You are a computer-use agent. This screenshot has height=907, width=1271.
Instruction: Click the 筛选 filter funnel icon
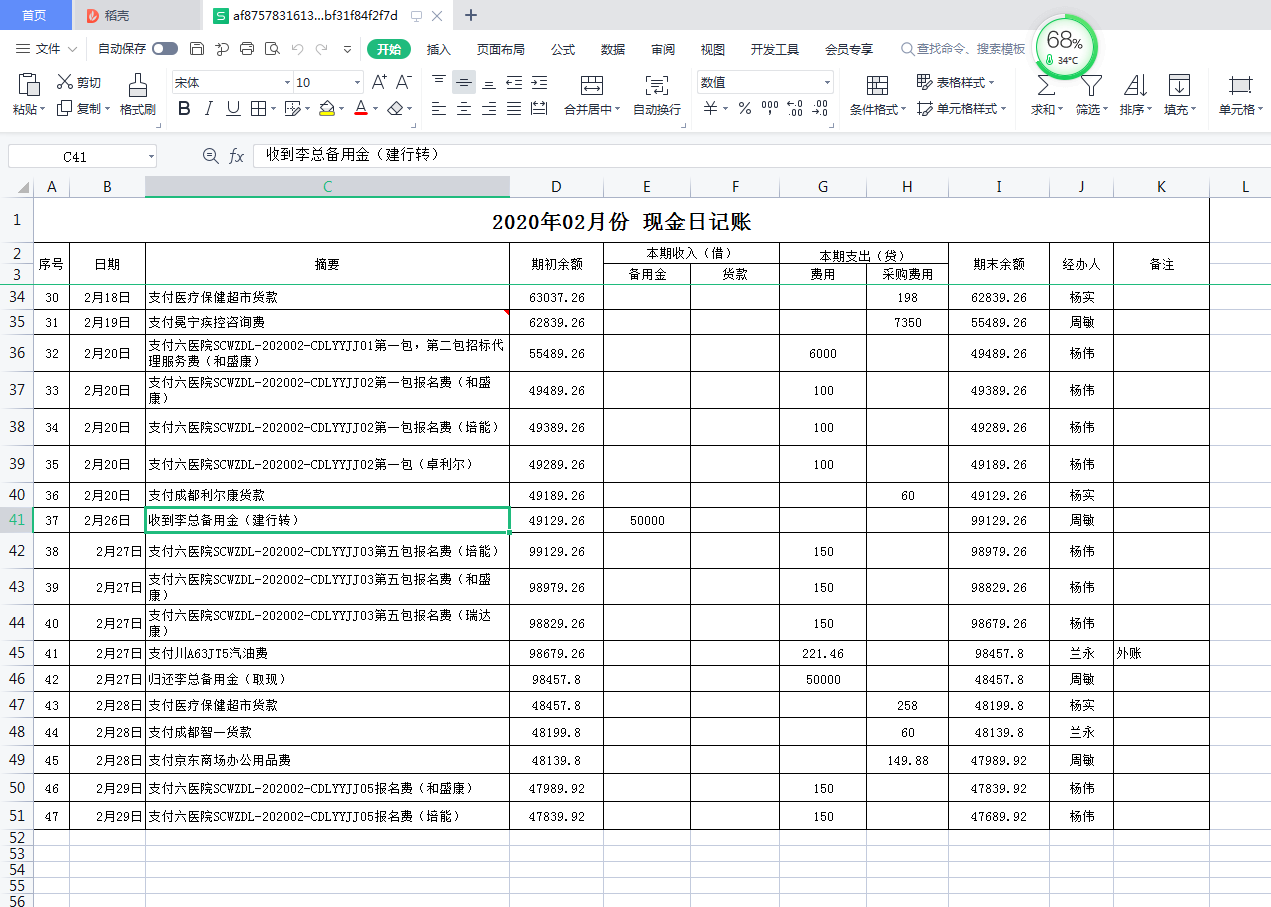[1089, 86]
